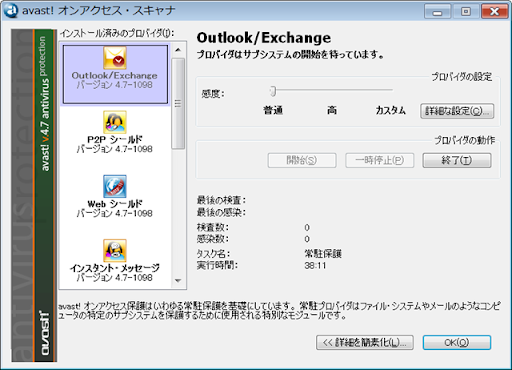Screen dimensions: 512x370
Task: Click 高 on the sensitivity slider
Action: 332,110
